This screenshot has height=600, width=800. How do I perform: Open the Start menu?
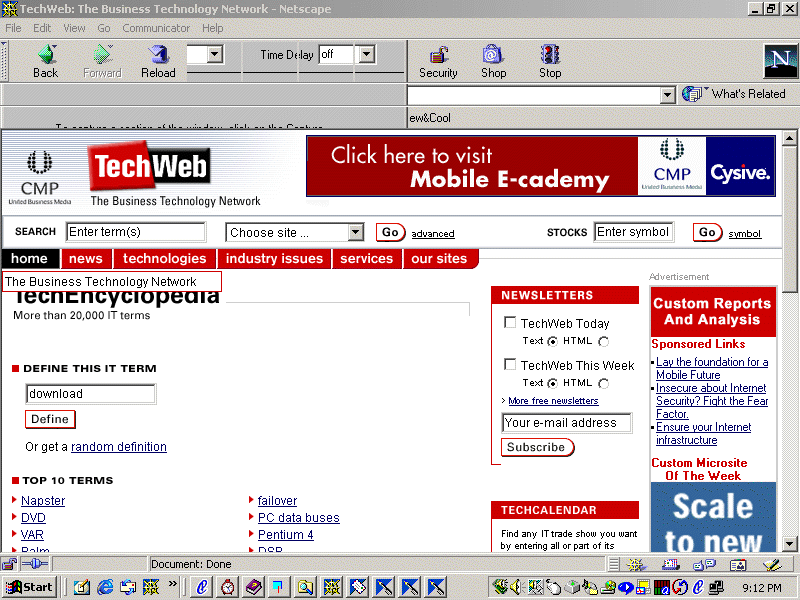pyautogui.click(x=29, y=587)
